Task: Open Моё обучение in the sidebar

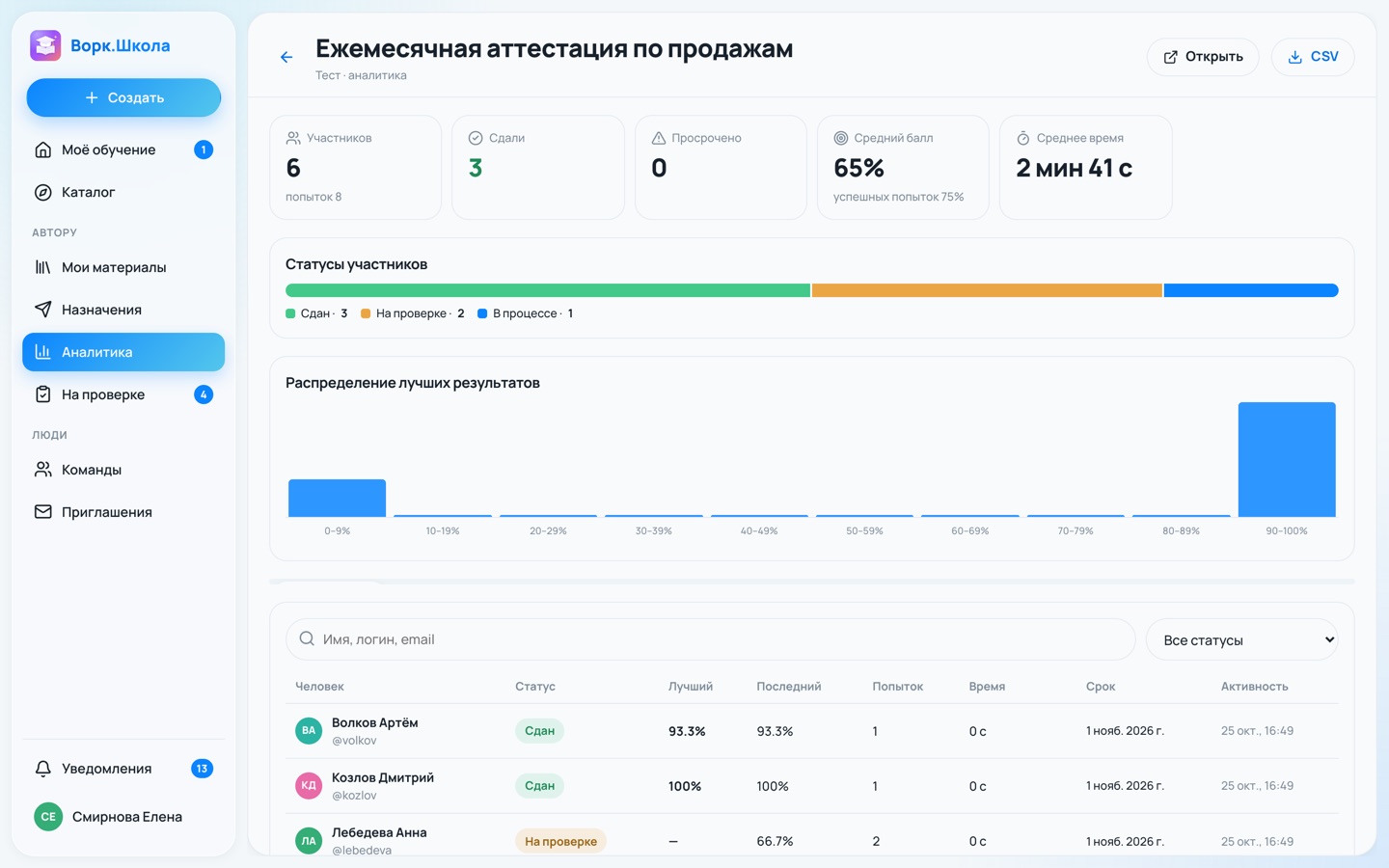Action: click(x=123, y=149)
